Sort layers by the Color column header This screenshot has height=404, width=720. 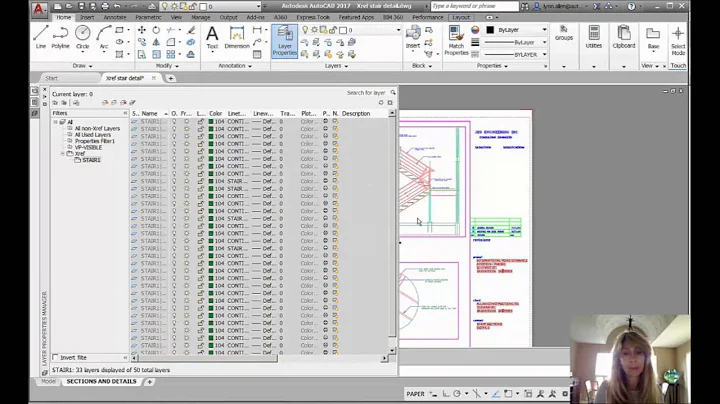216,113
